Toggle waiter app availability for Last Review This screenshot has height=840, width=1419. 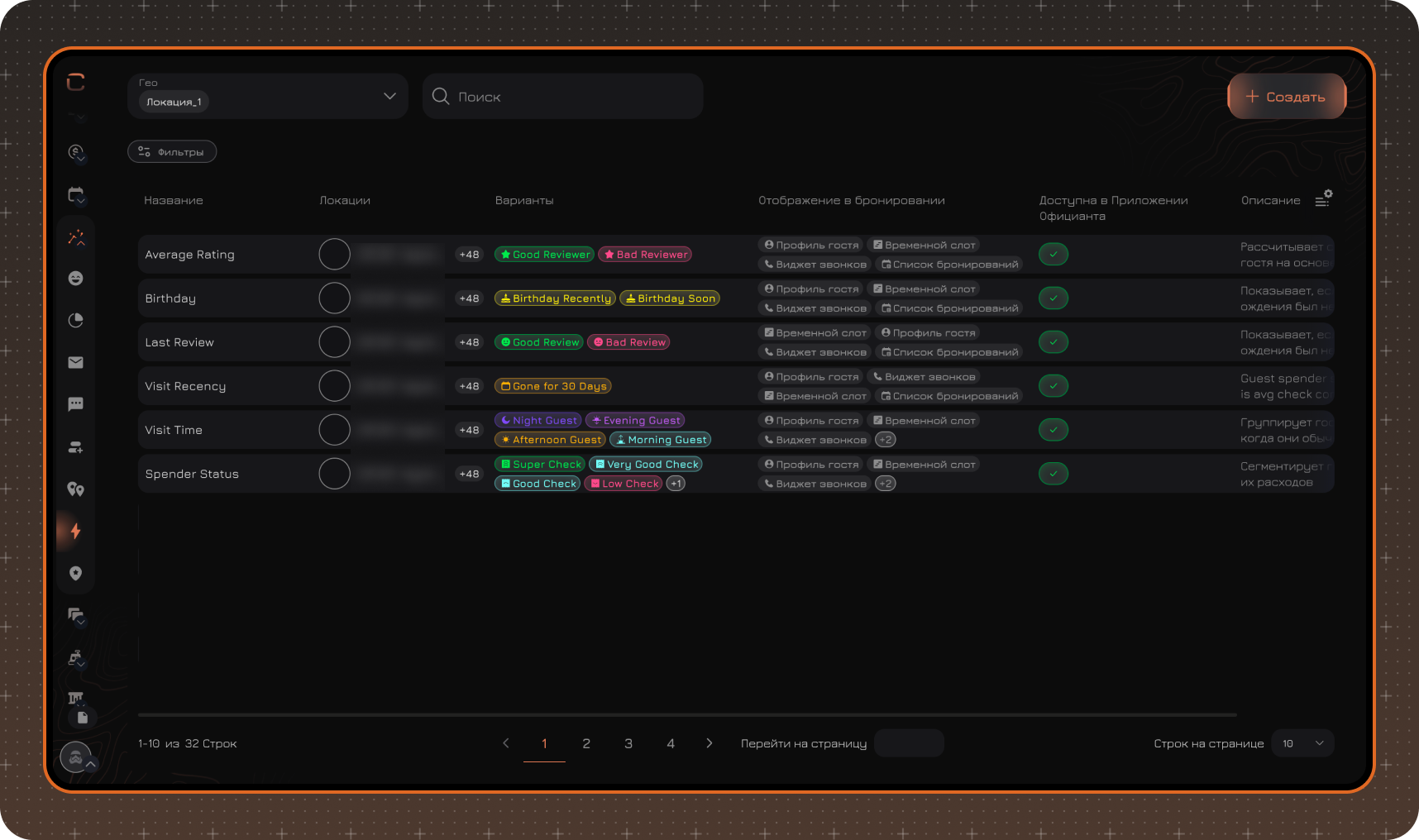[1053, 342]
